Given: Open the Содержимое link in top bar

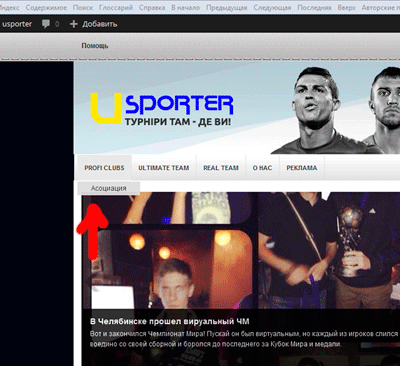Looking at the screenshot, I should point(46,7).
